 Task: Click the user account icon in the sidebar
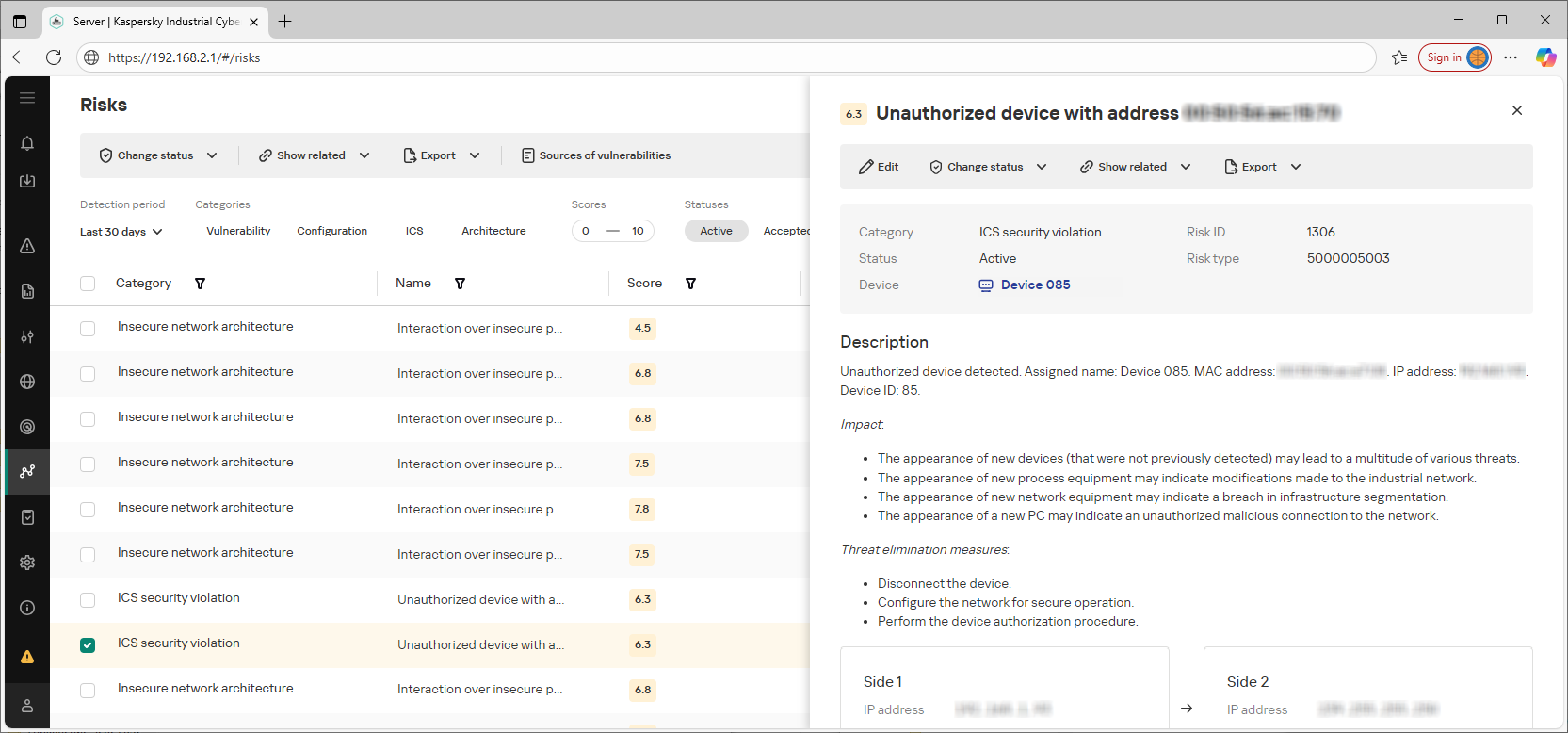click(x=27, y=706)
